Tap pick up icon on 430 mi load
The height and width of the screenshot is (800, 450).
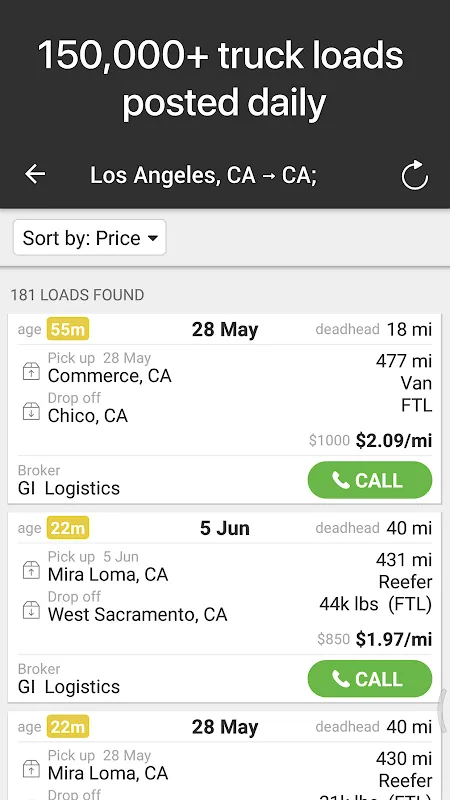31,768
